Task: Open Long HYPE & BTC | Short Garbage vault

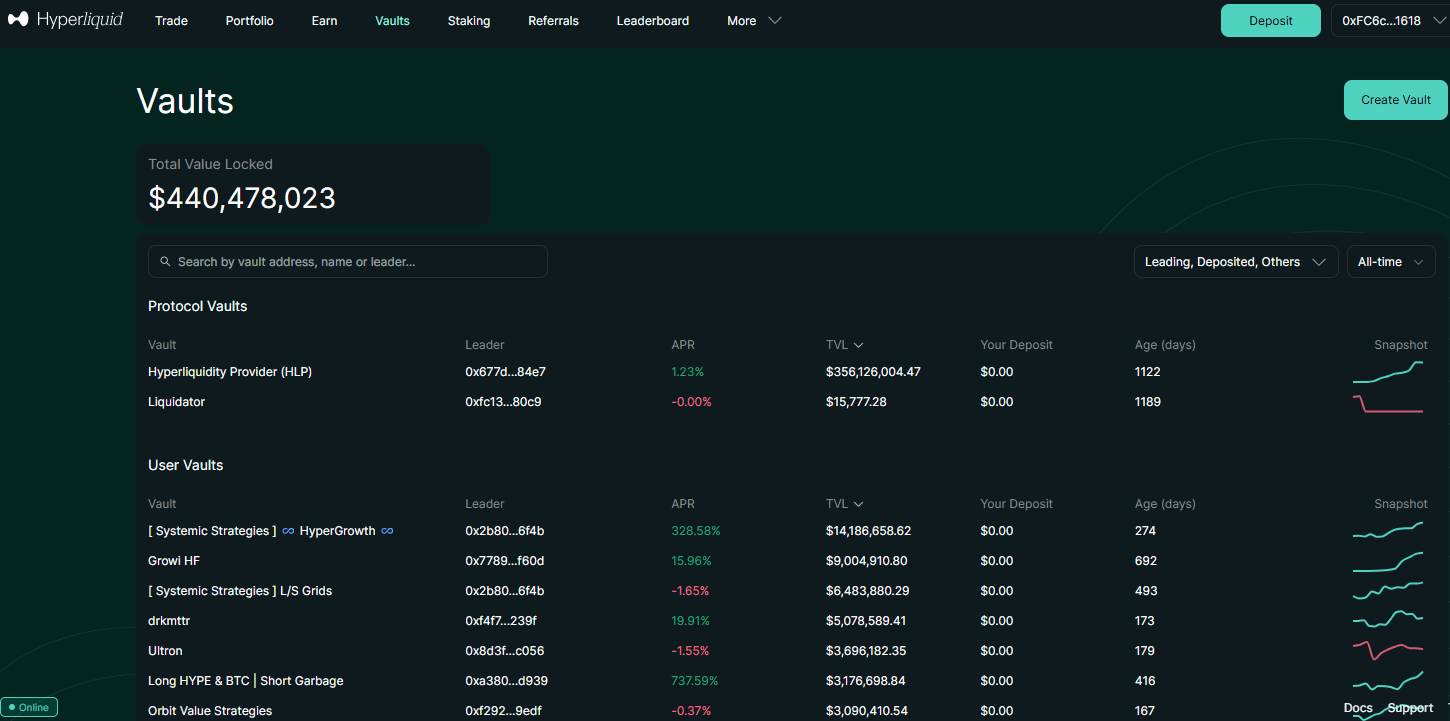Action: [x=246, y=681]
